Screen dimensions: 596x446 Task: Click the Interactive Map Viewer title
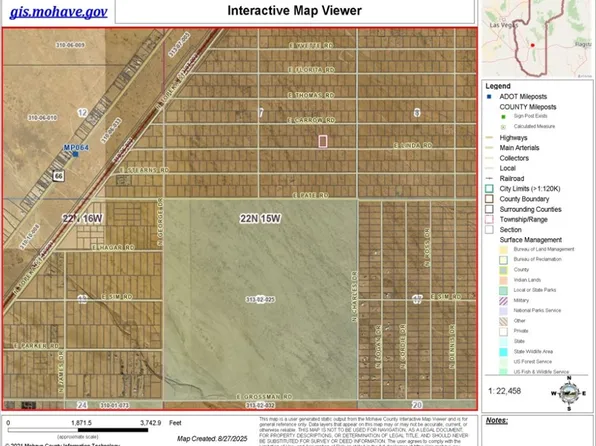click(294, 11)
